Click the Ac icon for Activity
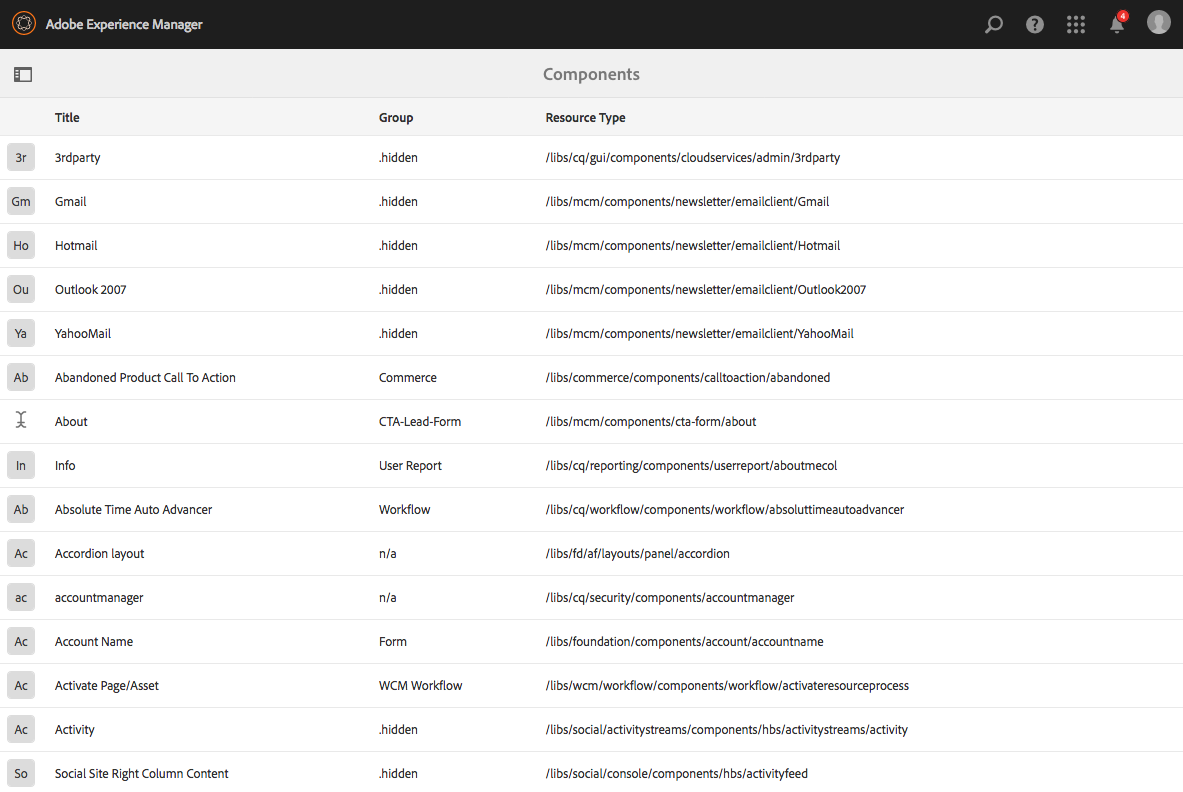This screenshot has width=1183, height=792. point(21,729)
